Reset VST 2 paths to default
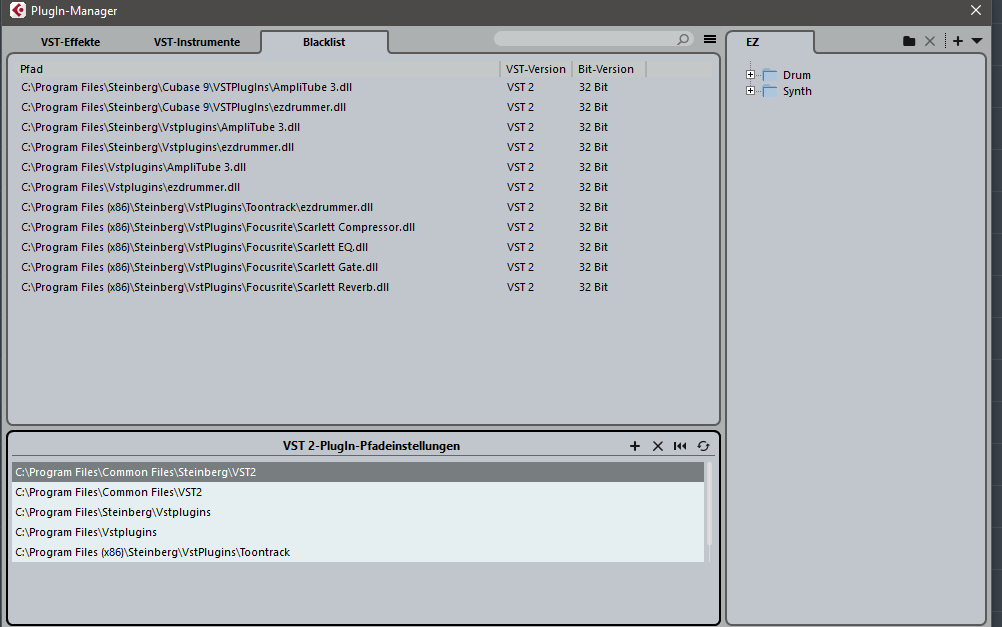Viewport: 1002px width, 627px height. (x=680, y=446)
